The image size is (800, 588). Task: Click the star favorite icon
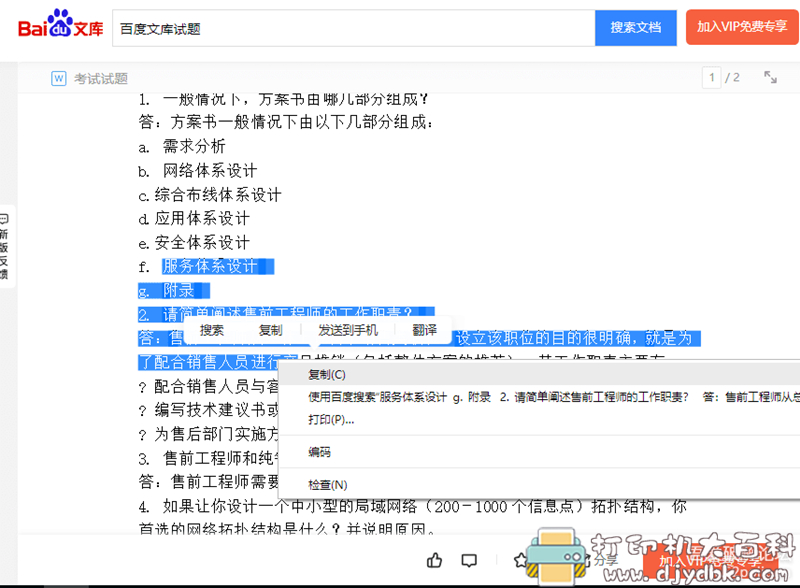click(x=520, y=560)
